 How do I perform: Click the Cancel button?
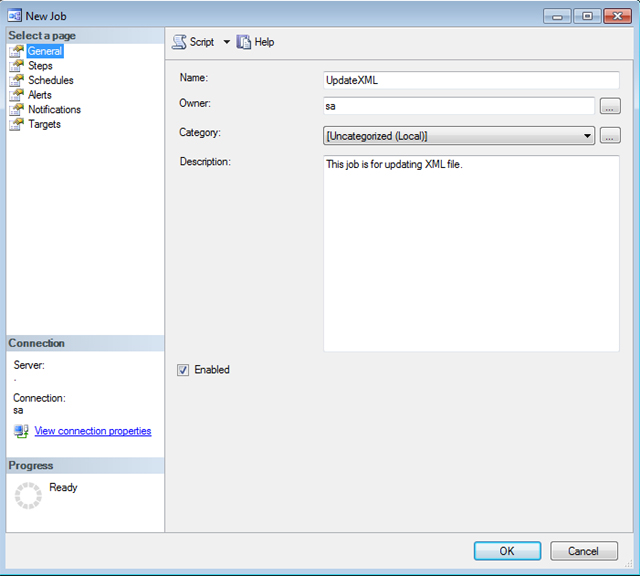tap(584, 551)
